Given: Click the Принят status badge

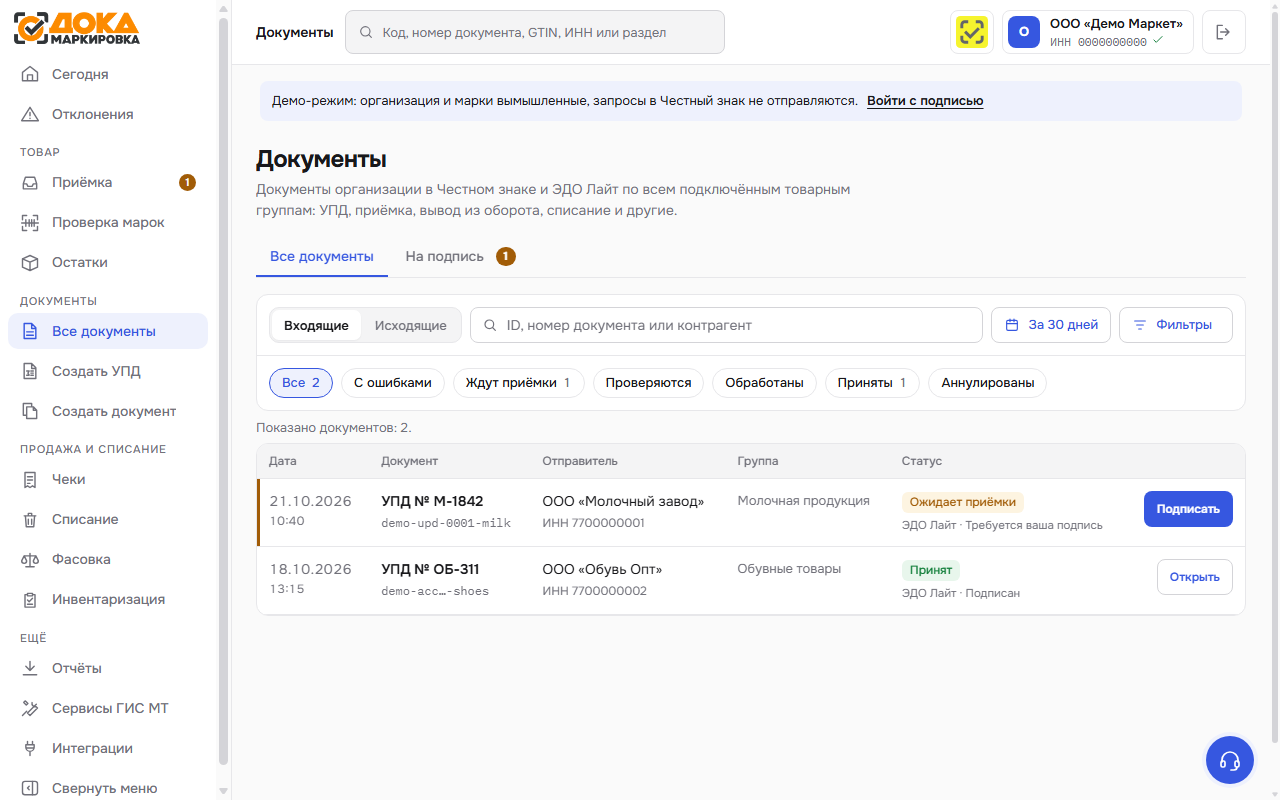Looking at the screenshot, I should (x=930, y=570).
